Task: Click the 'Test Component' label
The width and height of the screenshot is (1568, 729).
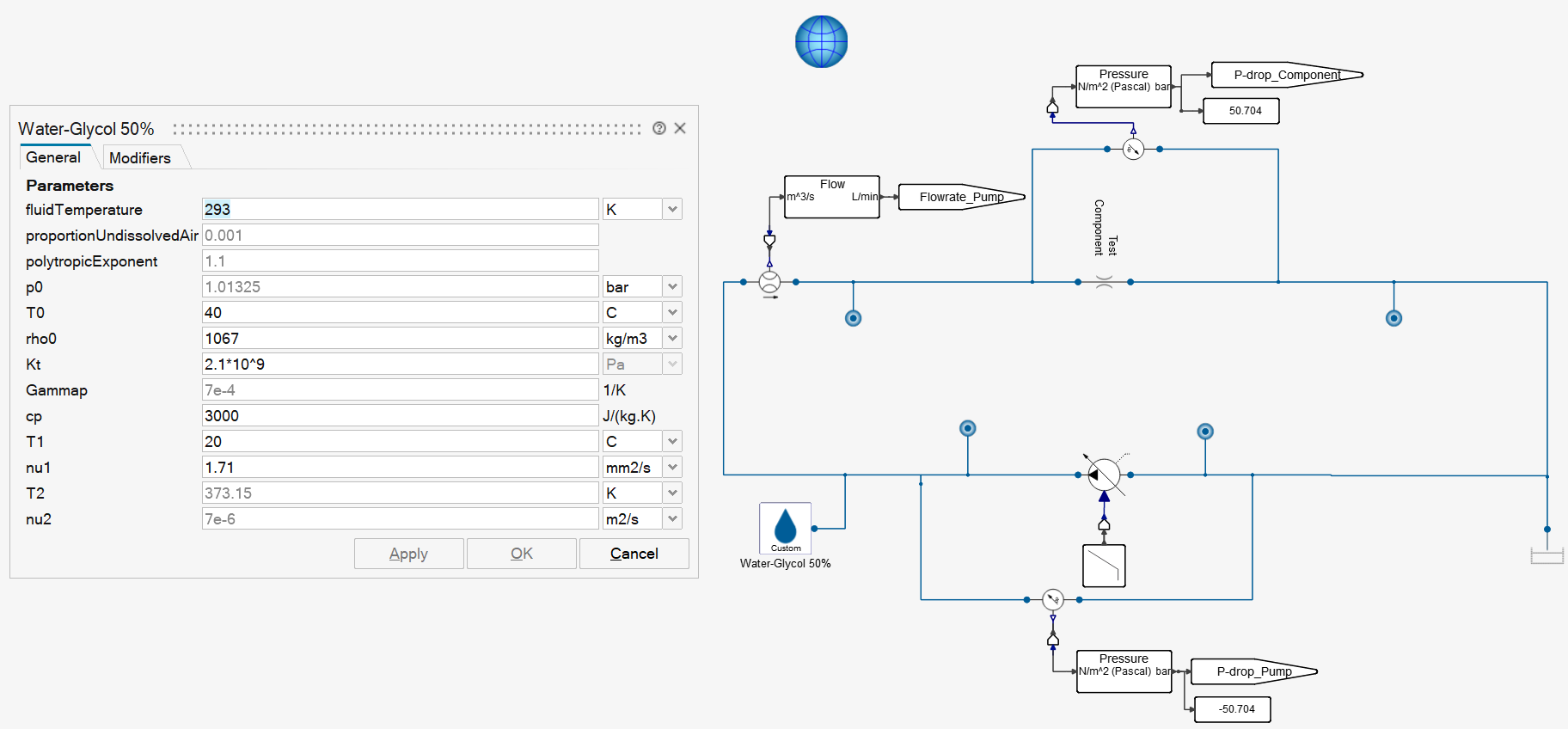Action: [1105, 229]
